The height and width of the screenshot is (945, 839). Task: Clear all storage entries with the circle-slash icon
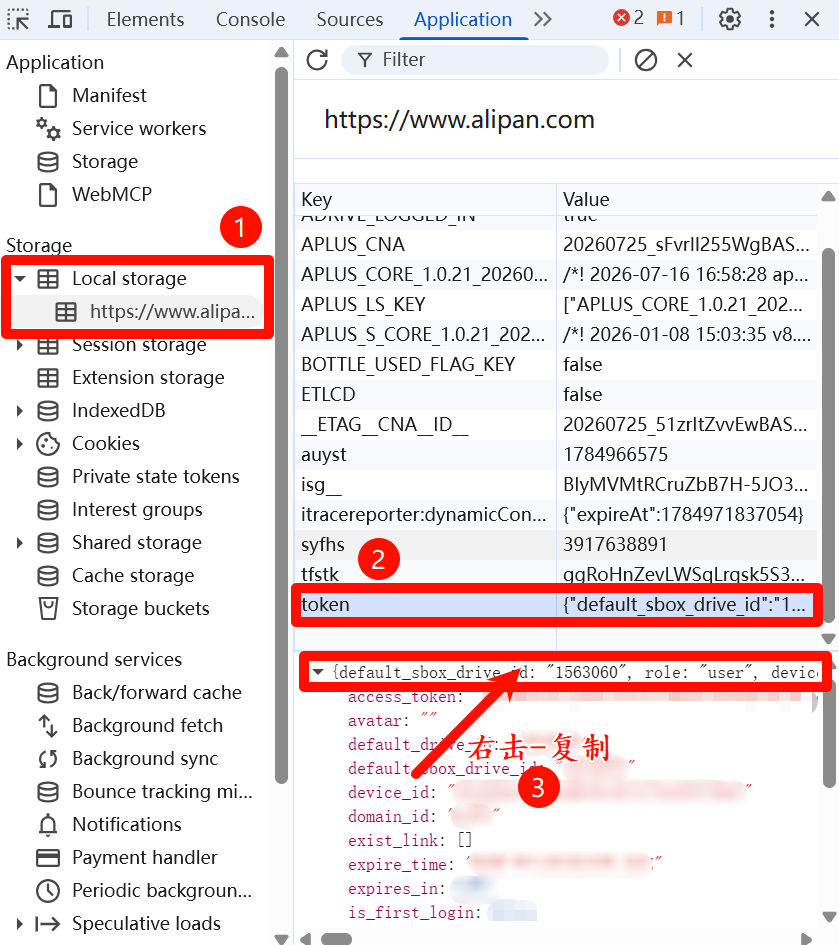[646, 60]
